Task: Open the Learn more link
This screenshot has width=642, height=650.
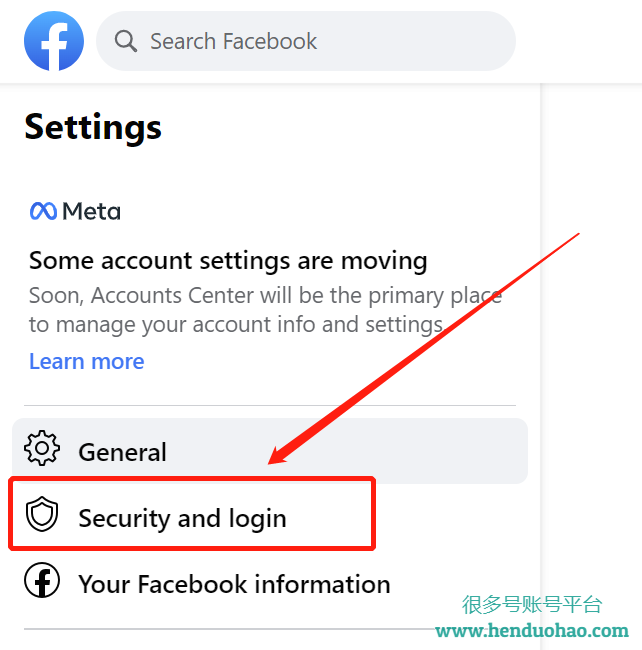Action: [87, 361]
